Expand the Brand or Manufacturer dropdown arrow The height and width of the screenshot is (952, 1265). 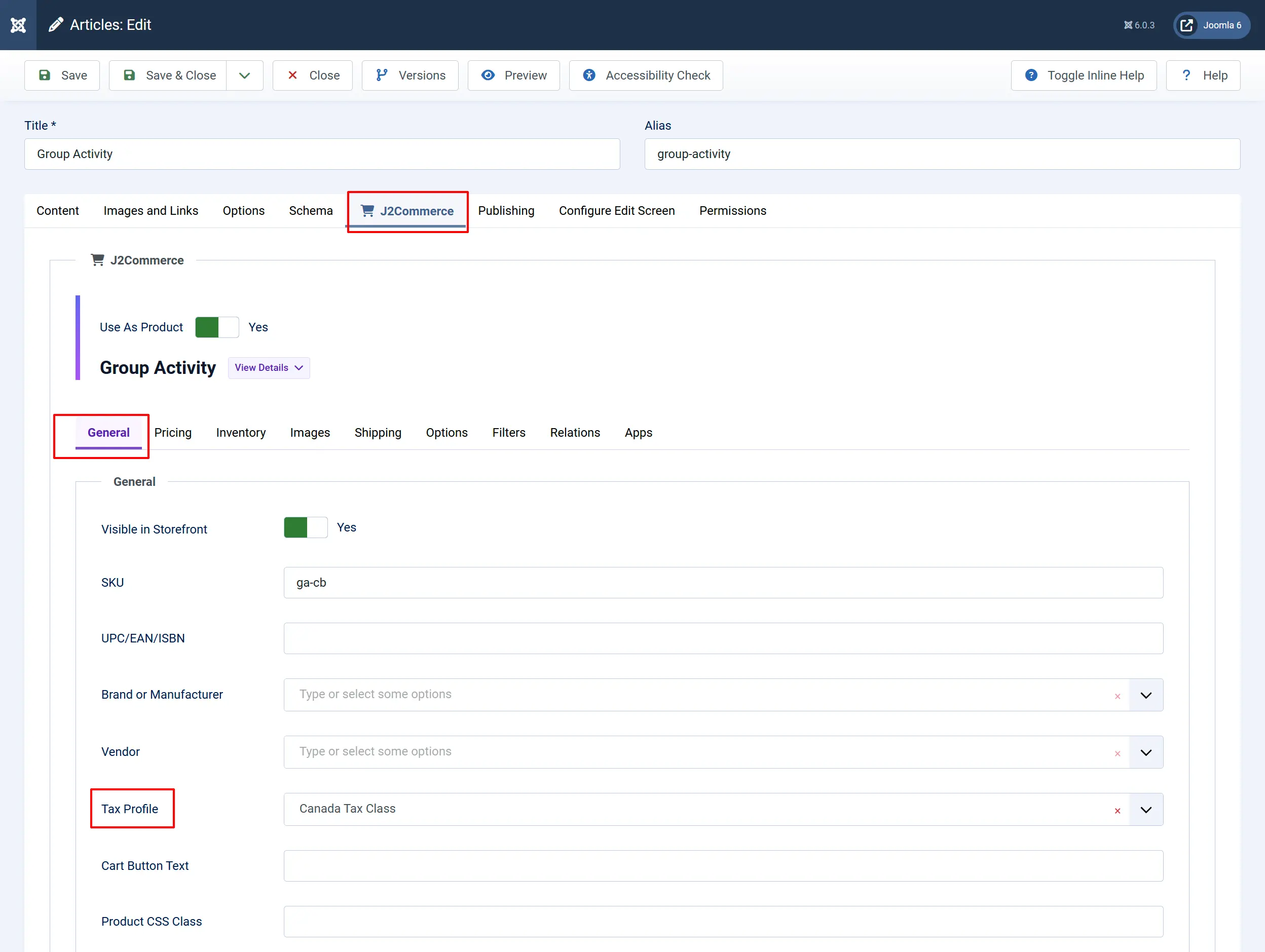click(1146, 695)
